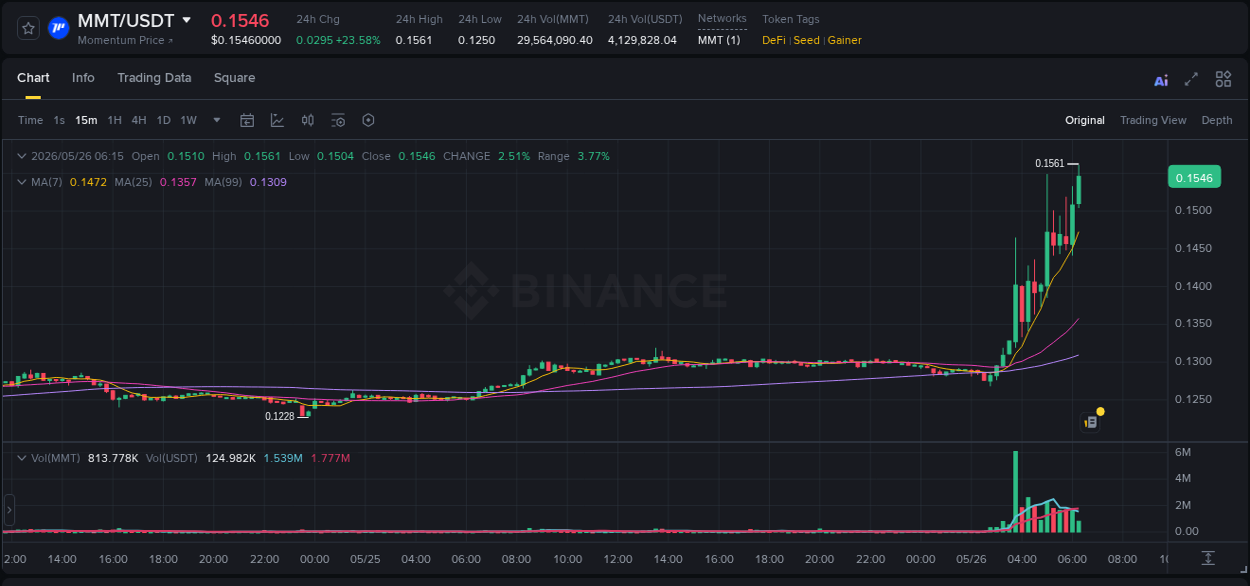Viewport: 1250px width, 586px height.
Task: Click the red 0.1546 last price
Action: click(240, 20)
